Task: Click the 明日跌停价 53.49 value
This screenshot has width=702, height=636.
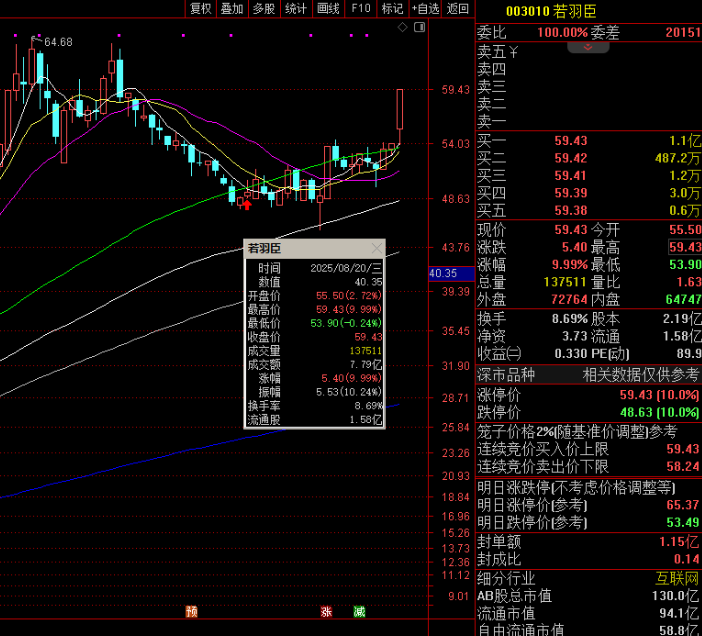Action: click(683, 522)
